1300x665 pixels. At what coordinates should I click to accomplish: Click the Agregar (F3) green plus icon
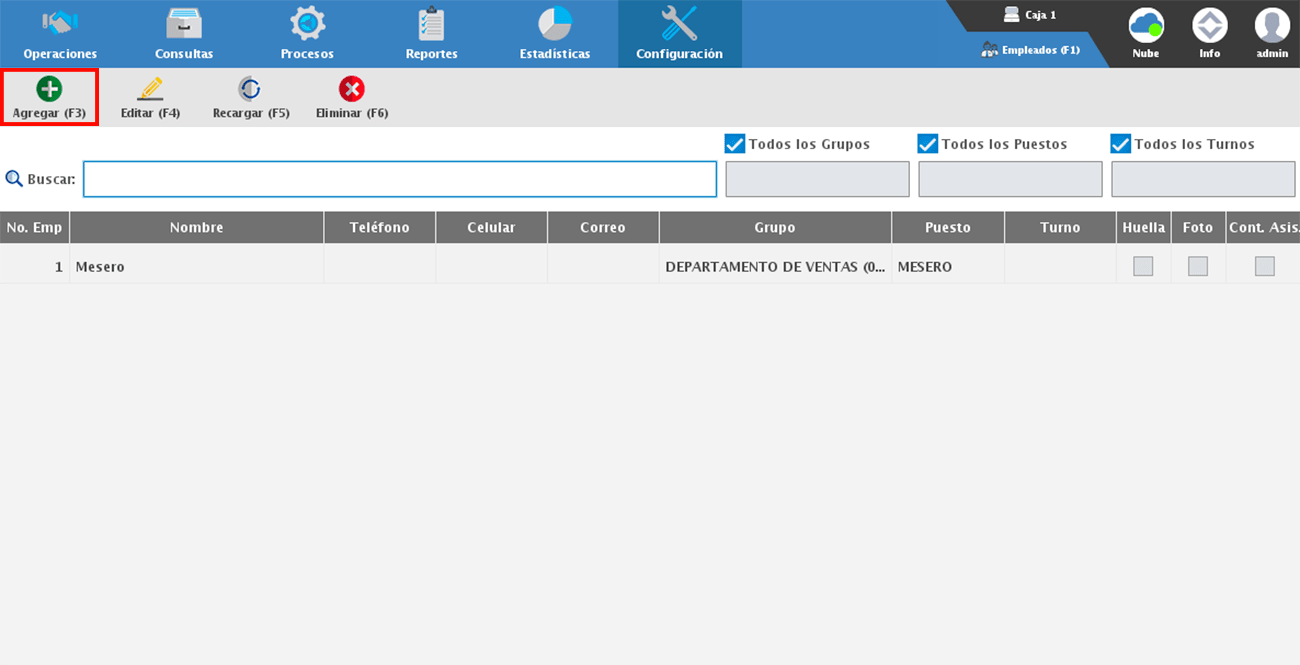coord(49,90)
